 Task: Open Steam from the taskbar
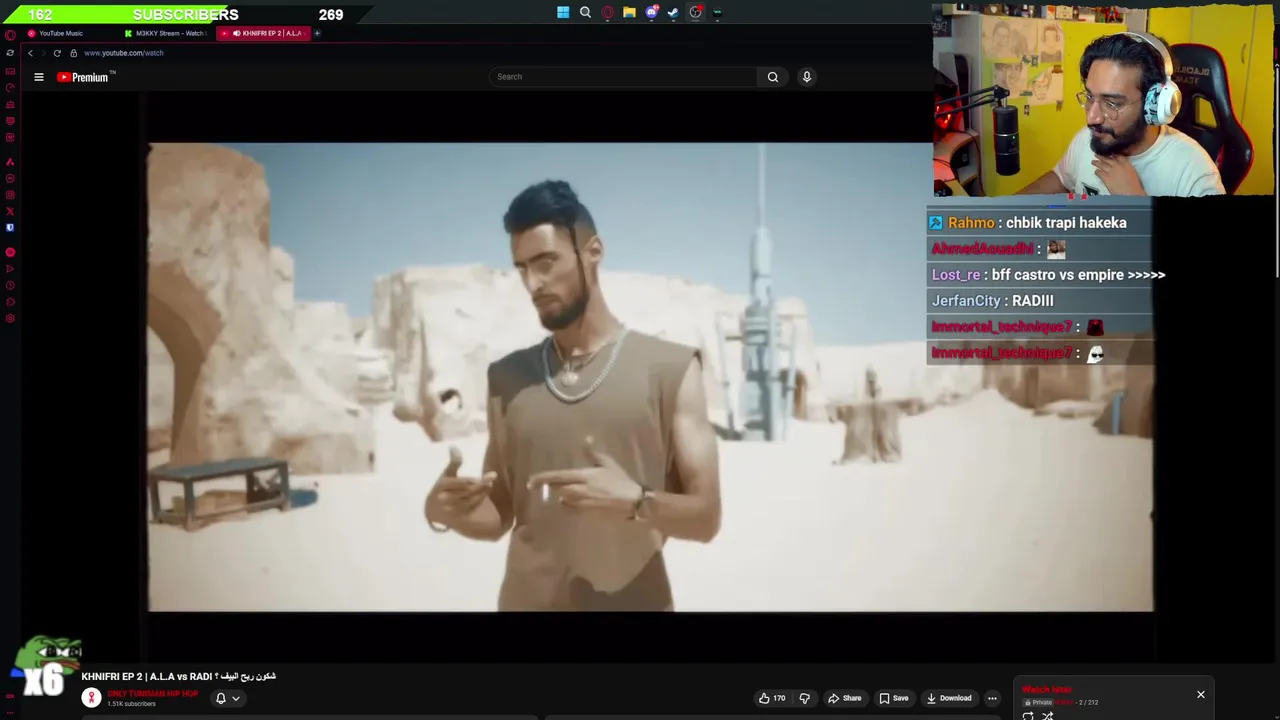673,13
